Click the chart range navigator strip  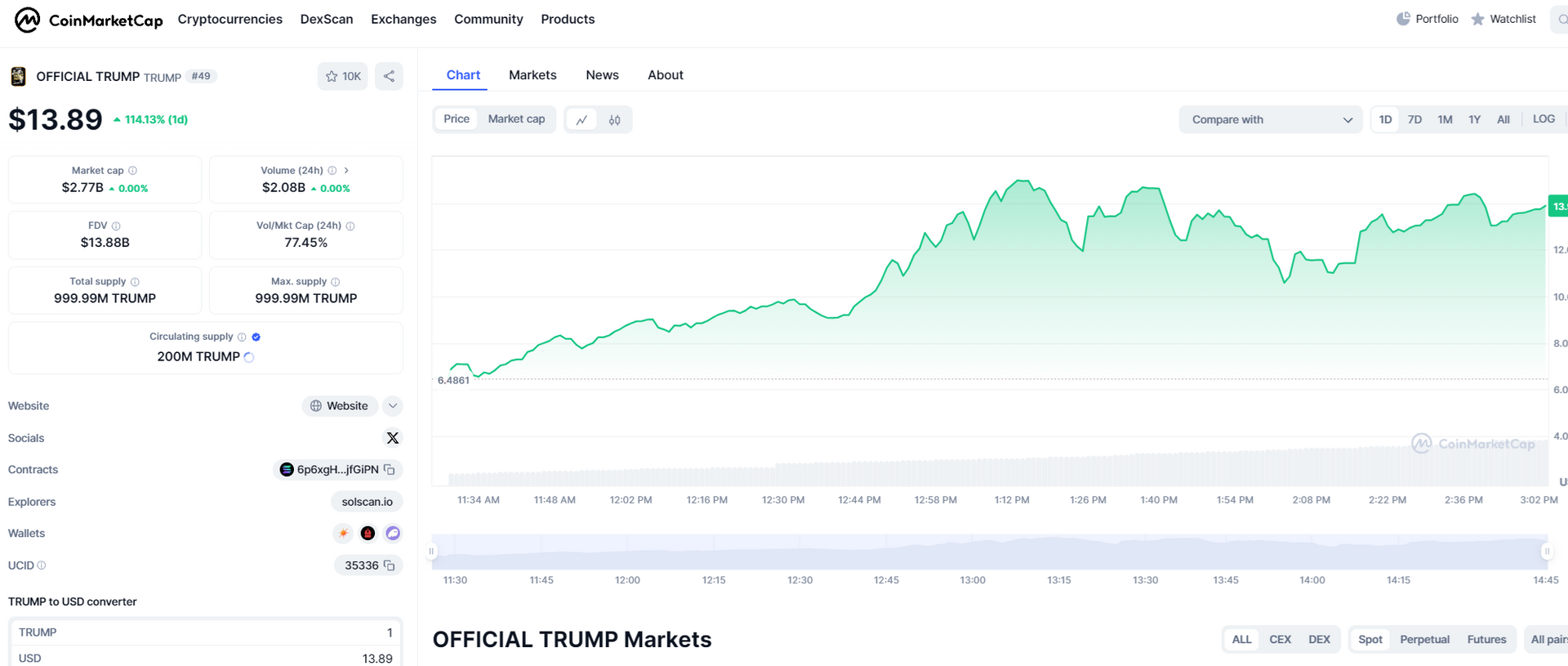click(x=989, y=552)
